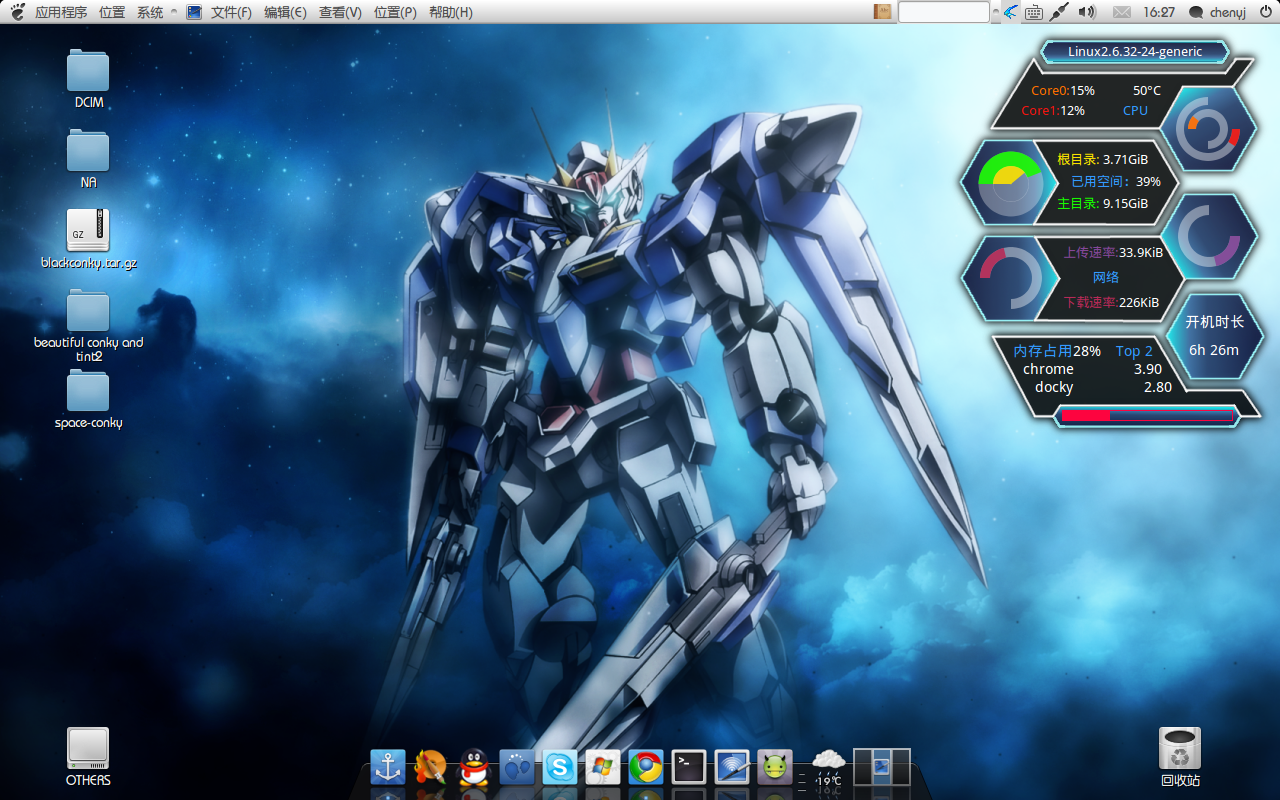Click the docky process row in Top 2
1280x800 pixels.
pos(1103,387)
